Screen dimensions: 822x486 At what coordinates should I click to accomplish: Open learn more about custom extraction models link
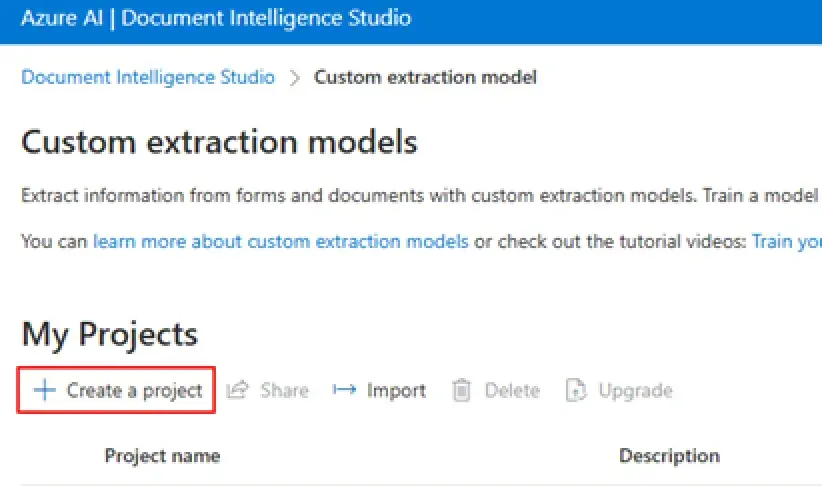(280, 242)
